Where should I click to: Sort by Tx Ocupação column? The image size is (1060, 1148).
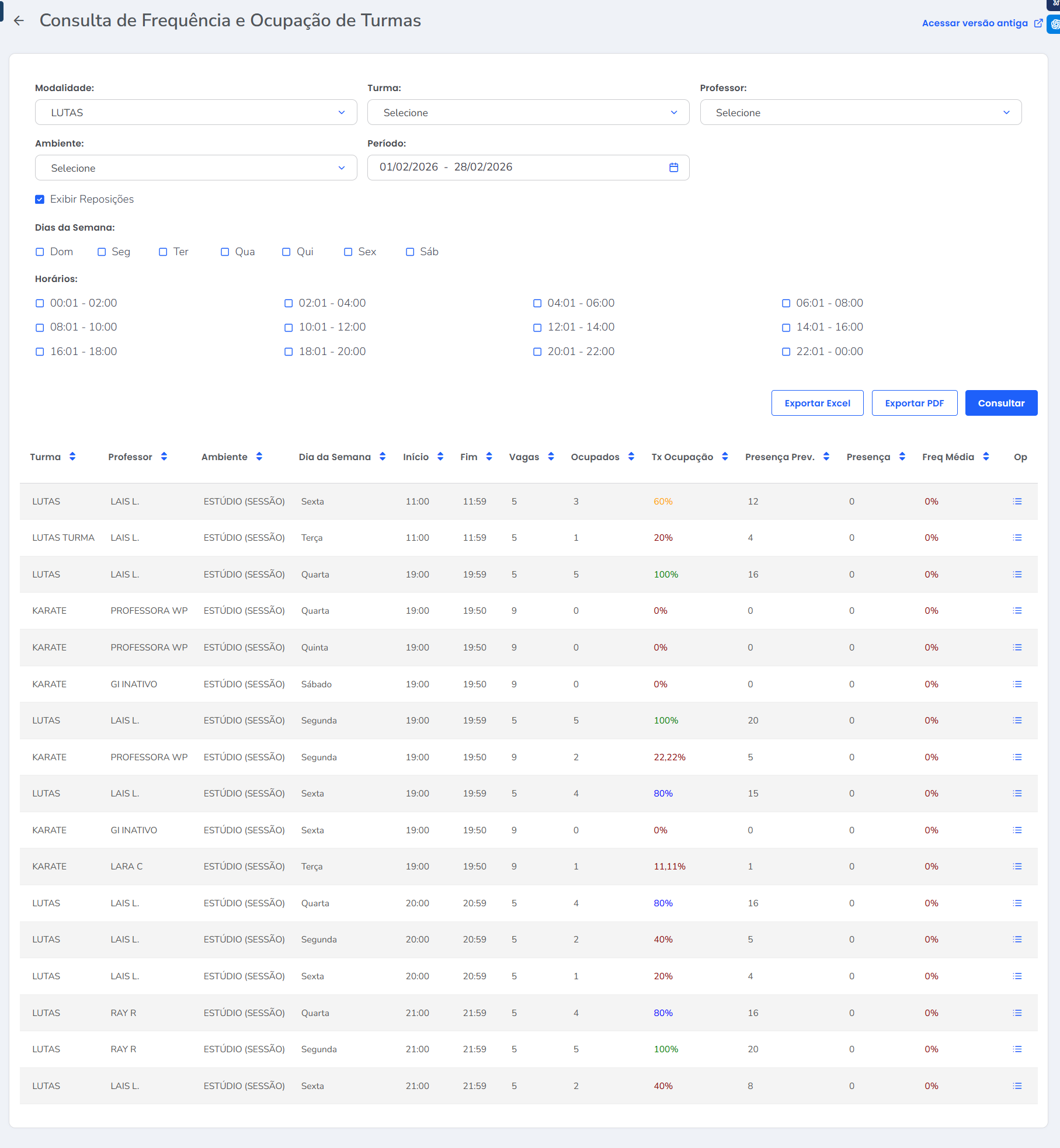tap(725, 457)
